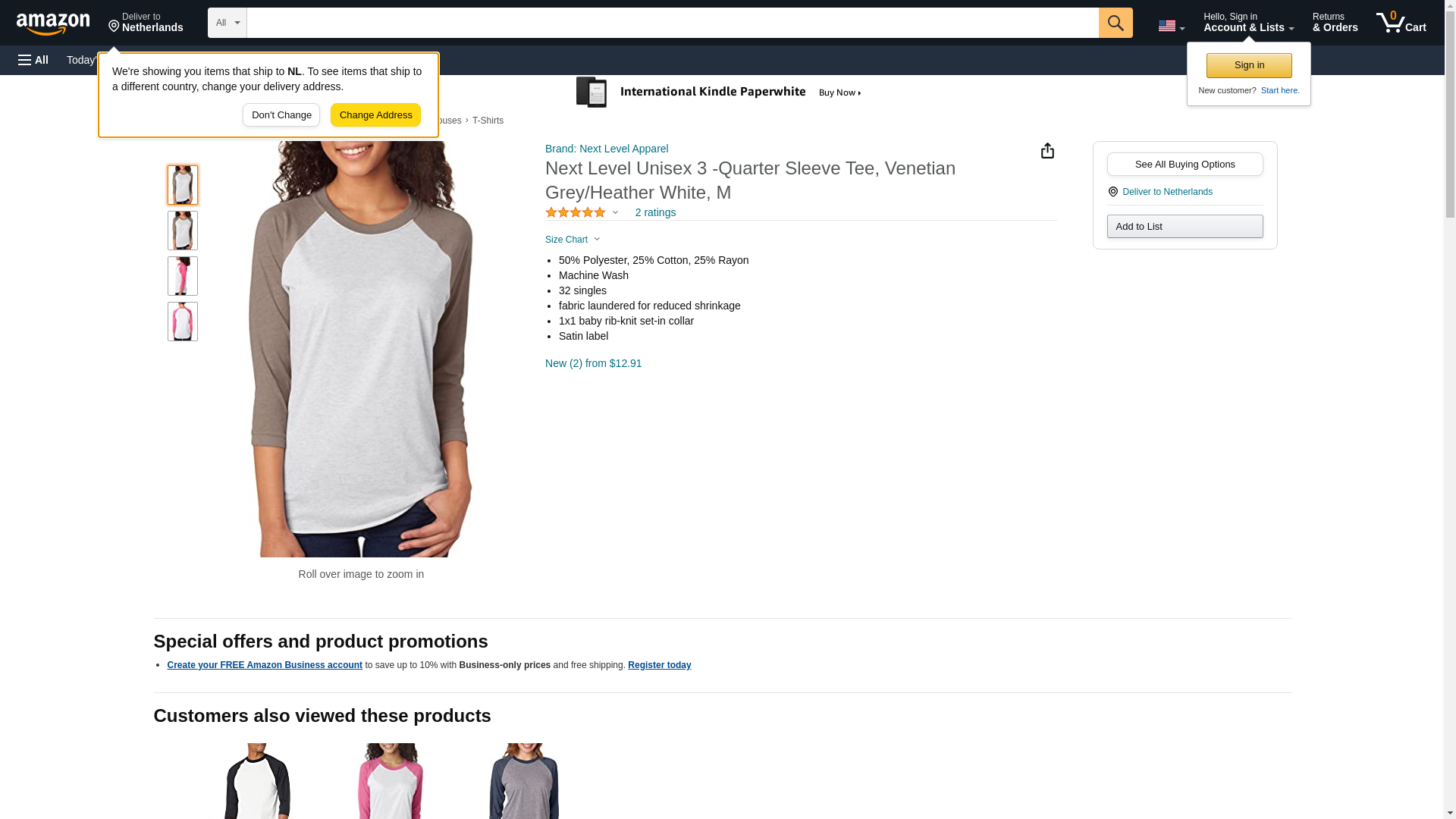The width and height of the screenshot is (1456, 819).
Task: Open the Account & Lists dropdown
Action: (1248, 22)
